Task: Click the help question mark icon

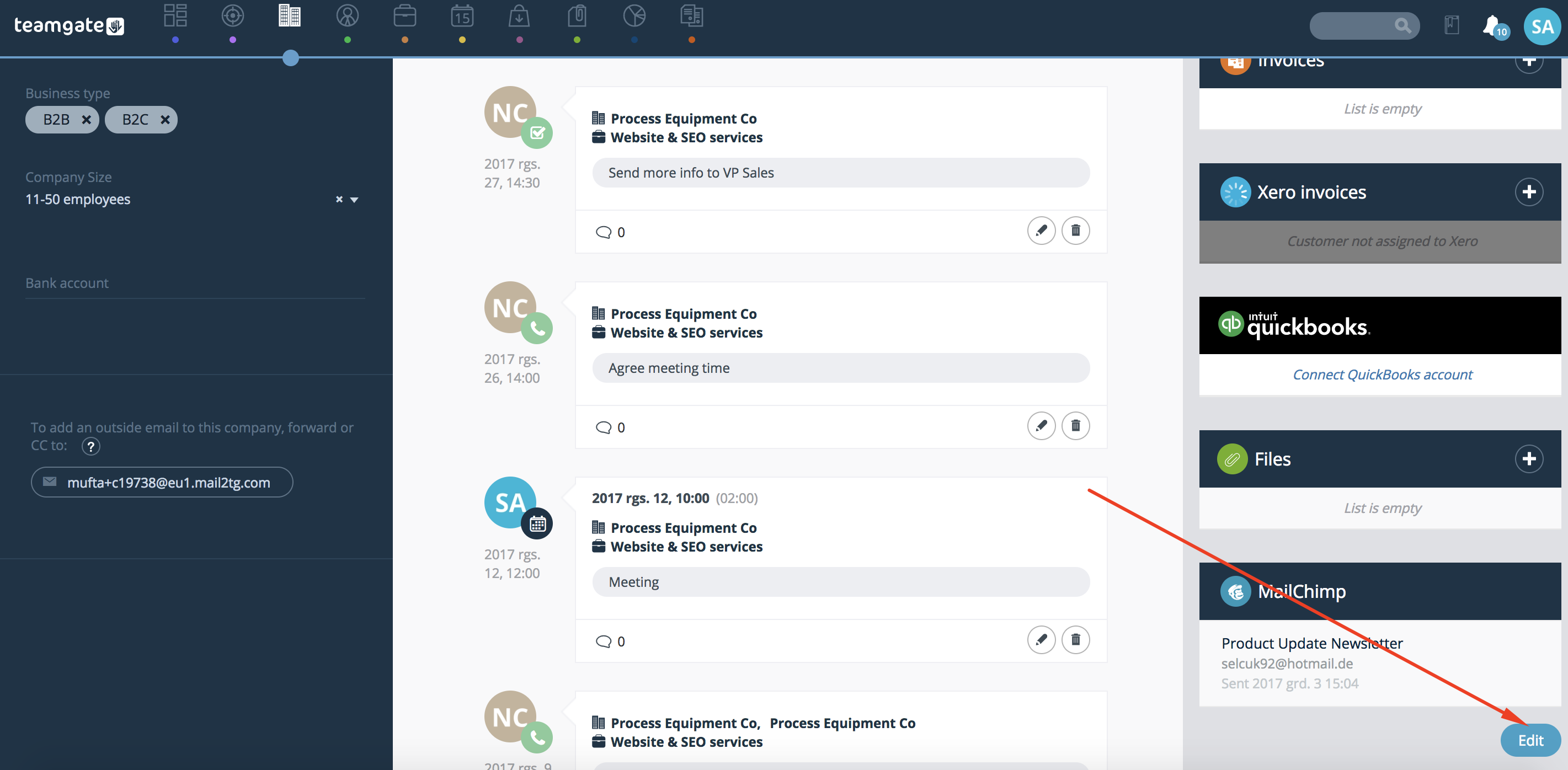Action: pyautogui.click(x=90, y=447)
